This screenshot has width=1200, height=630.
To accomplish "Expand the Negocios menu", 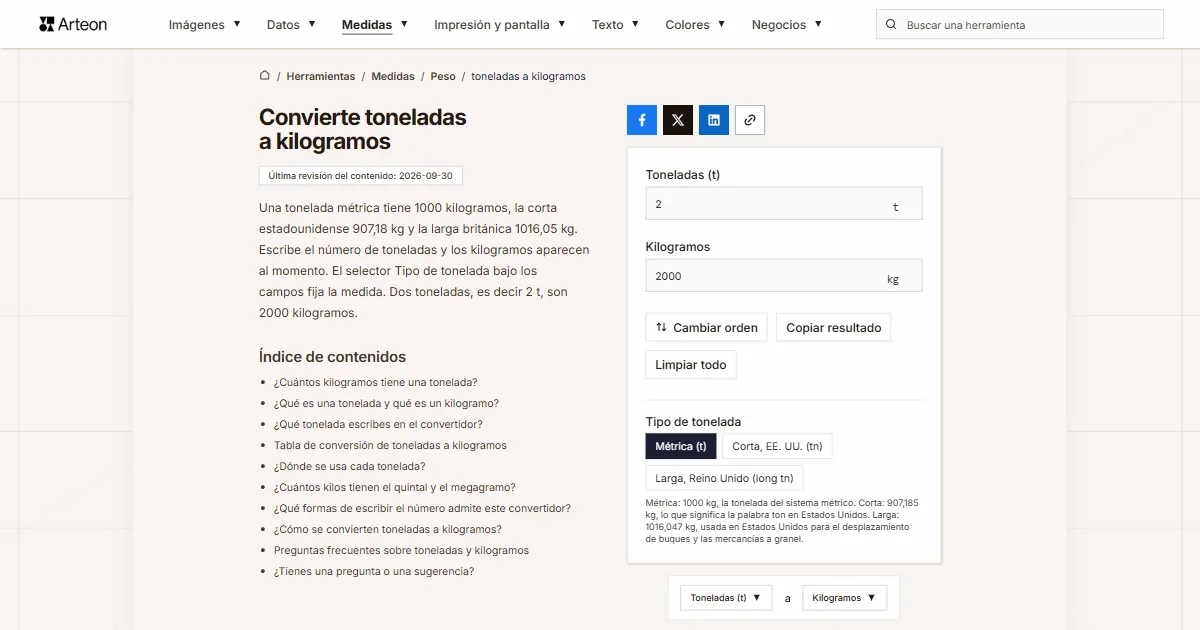I will 787,24.
